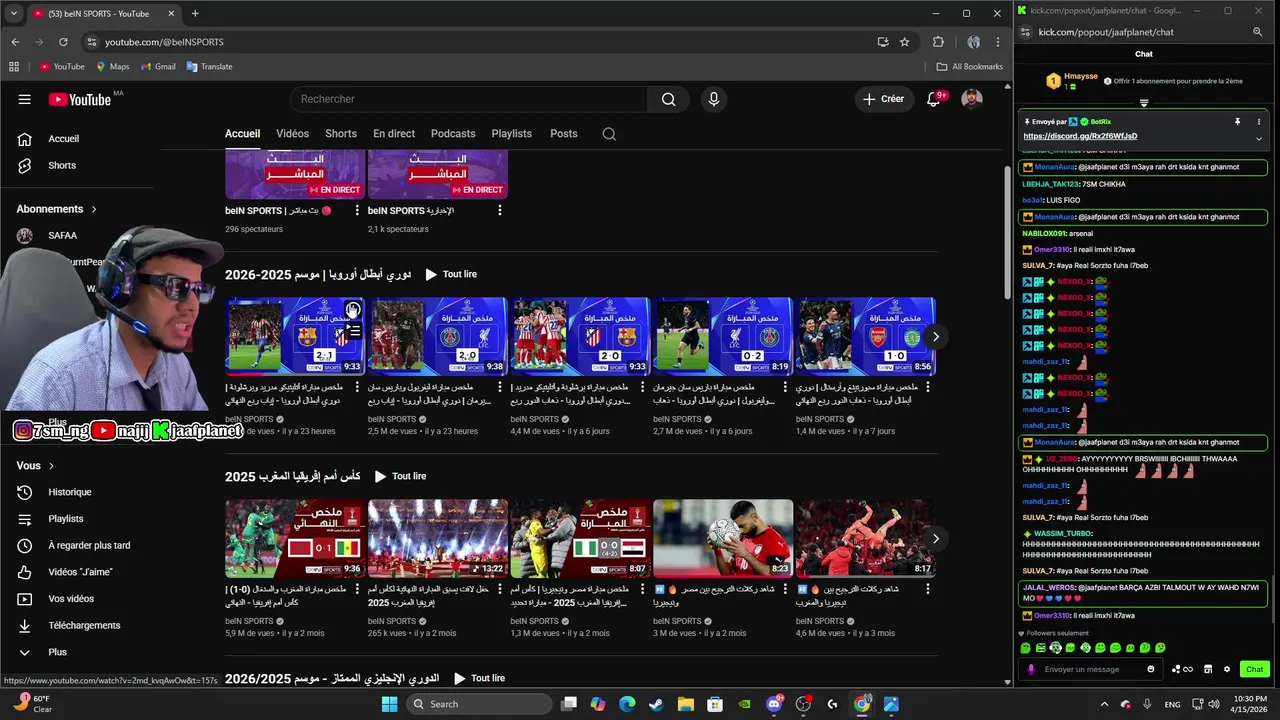Bookmark this page with the star icon
The width and height of the screenshot is (1280, 720).
[x=904, y=42]
